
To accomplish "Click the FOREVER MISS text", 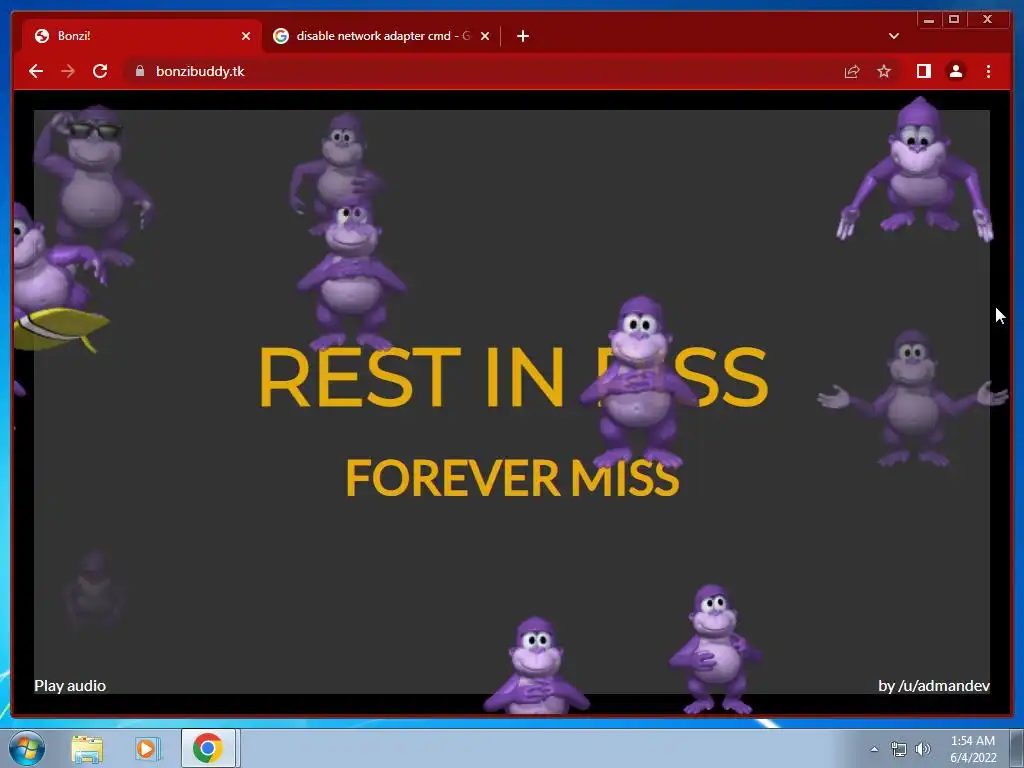I will pyautogui.click(x=512, y=478).
